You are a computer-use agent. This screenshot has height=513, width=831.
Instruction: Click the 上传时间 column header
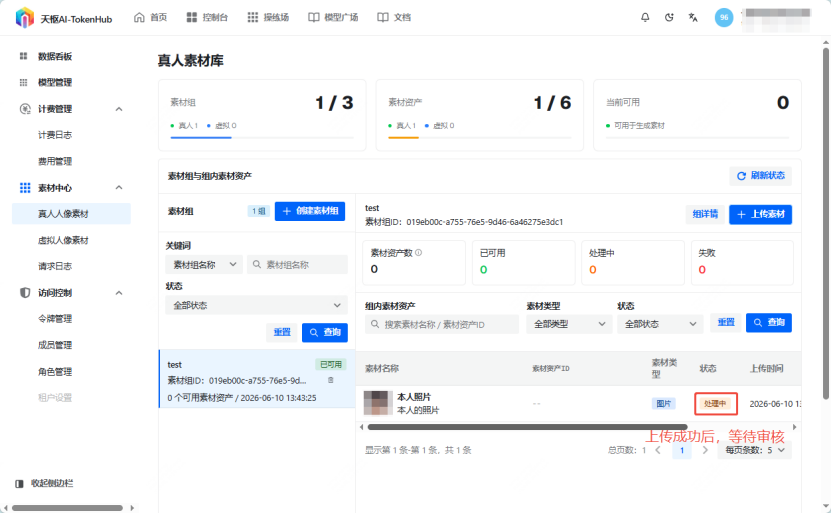pos(766,368)
